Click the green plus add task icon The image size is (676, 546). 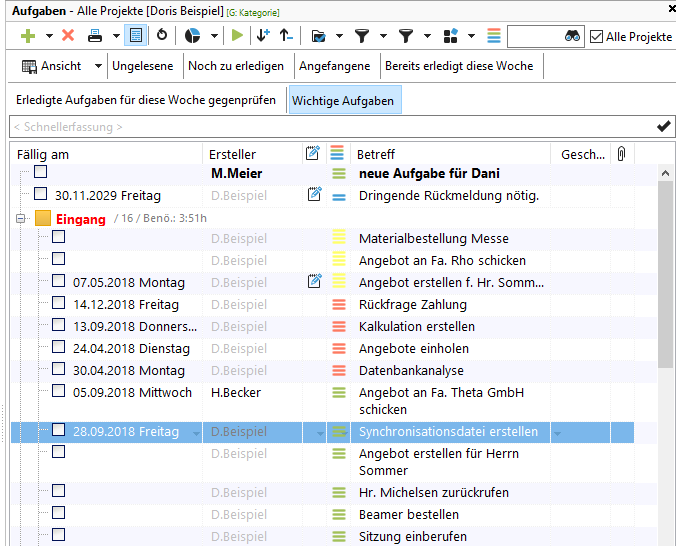point(27,36)
